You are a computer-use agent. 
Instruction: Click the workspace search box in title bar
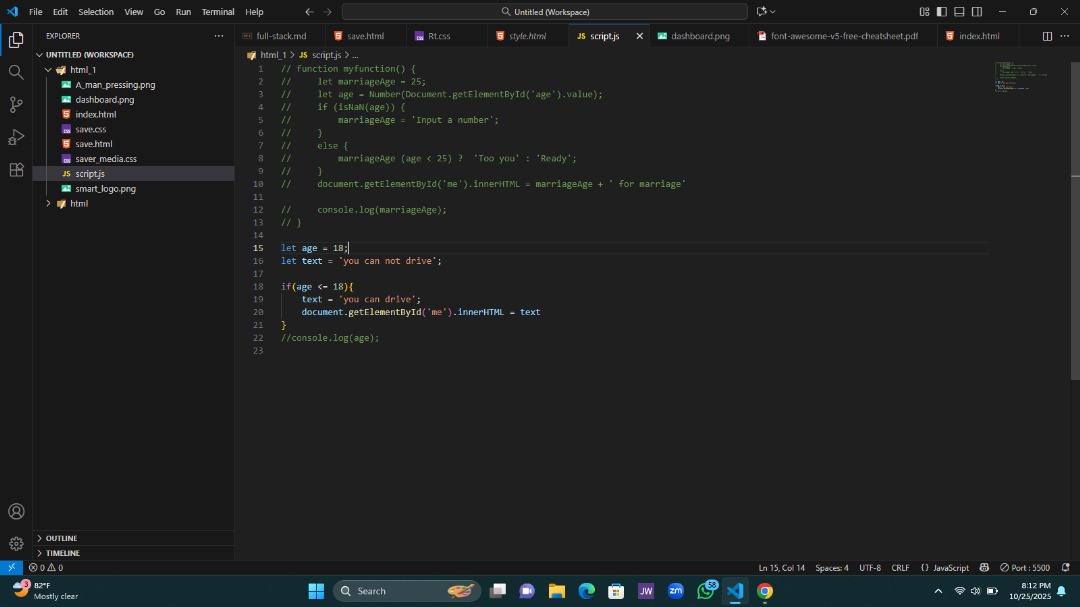[x=544, y=12]
